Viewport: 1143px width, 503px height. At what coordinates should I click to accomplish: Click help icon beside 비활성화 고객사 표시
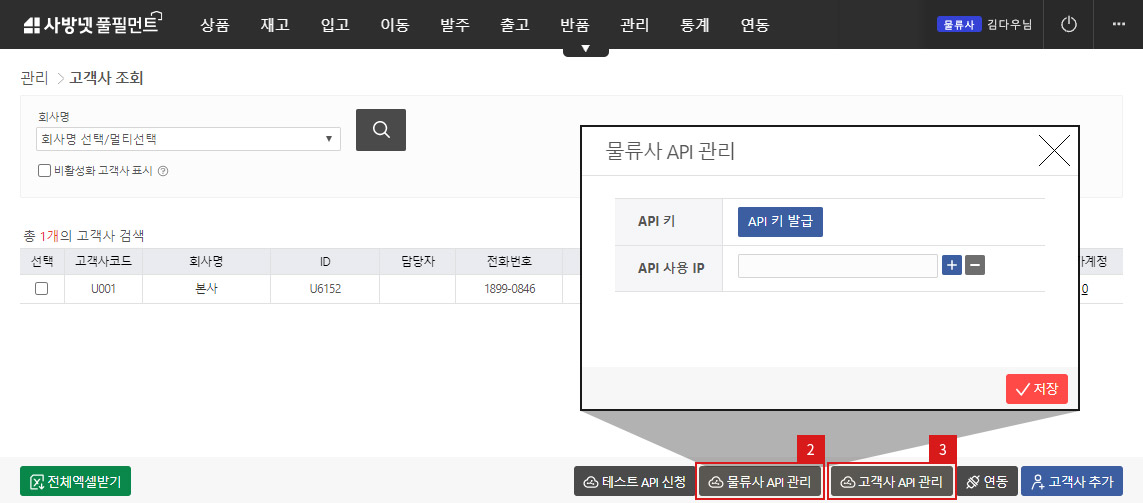point(163,171)
